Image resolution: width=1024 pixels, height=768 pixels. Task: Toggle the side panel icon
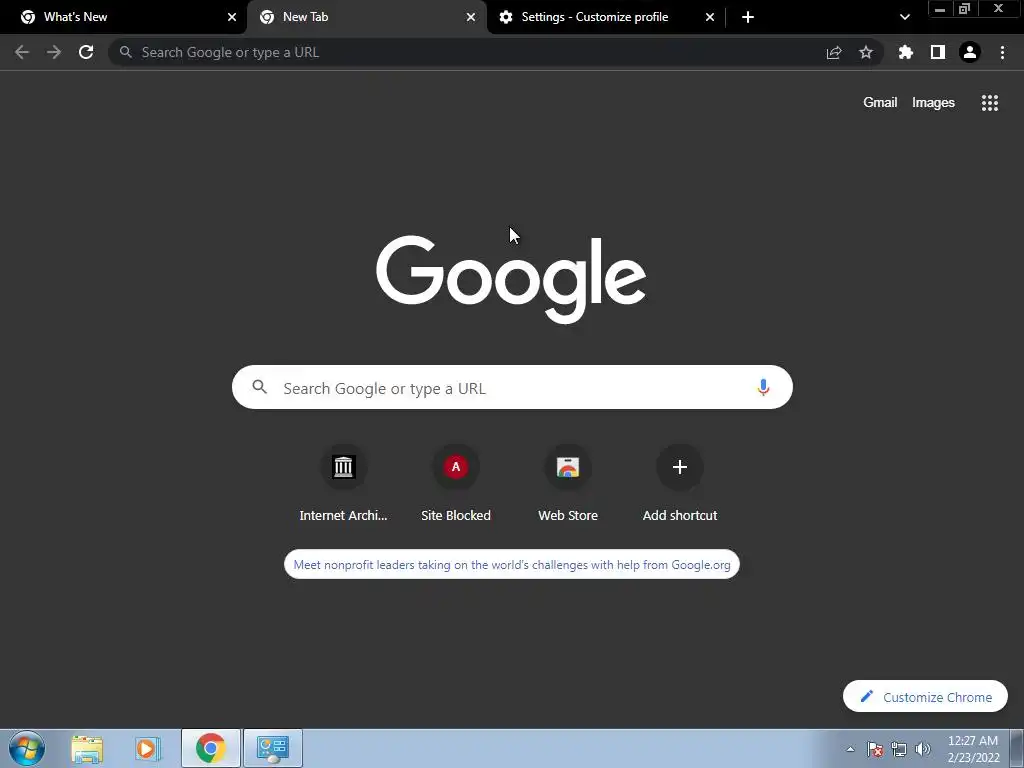click(938, 52)
